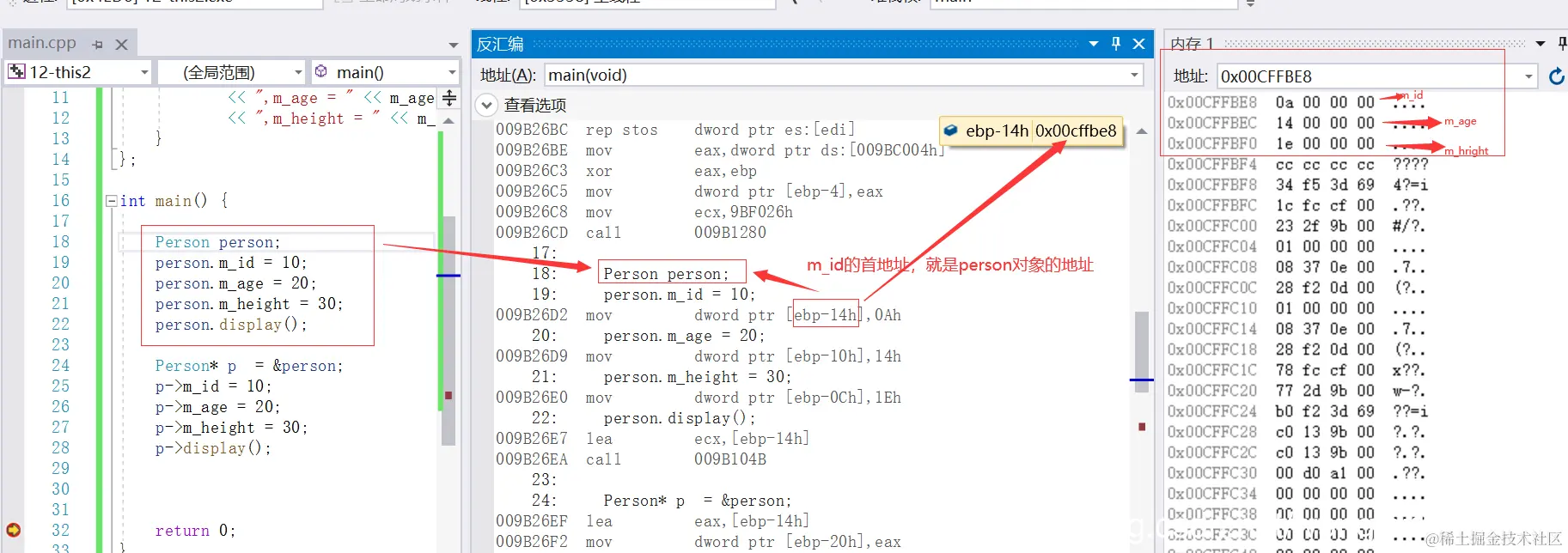Click the 反汇编 panel title
The width and height of the screenshot is (1568, 553).
tap(500, 44)
